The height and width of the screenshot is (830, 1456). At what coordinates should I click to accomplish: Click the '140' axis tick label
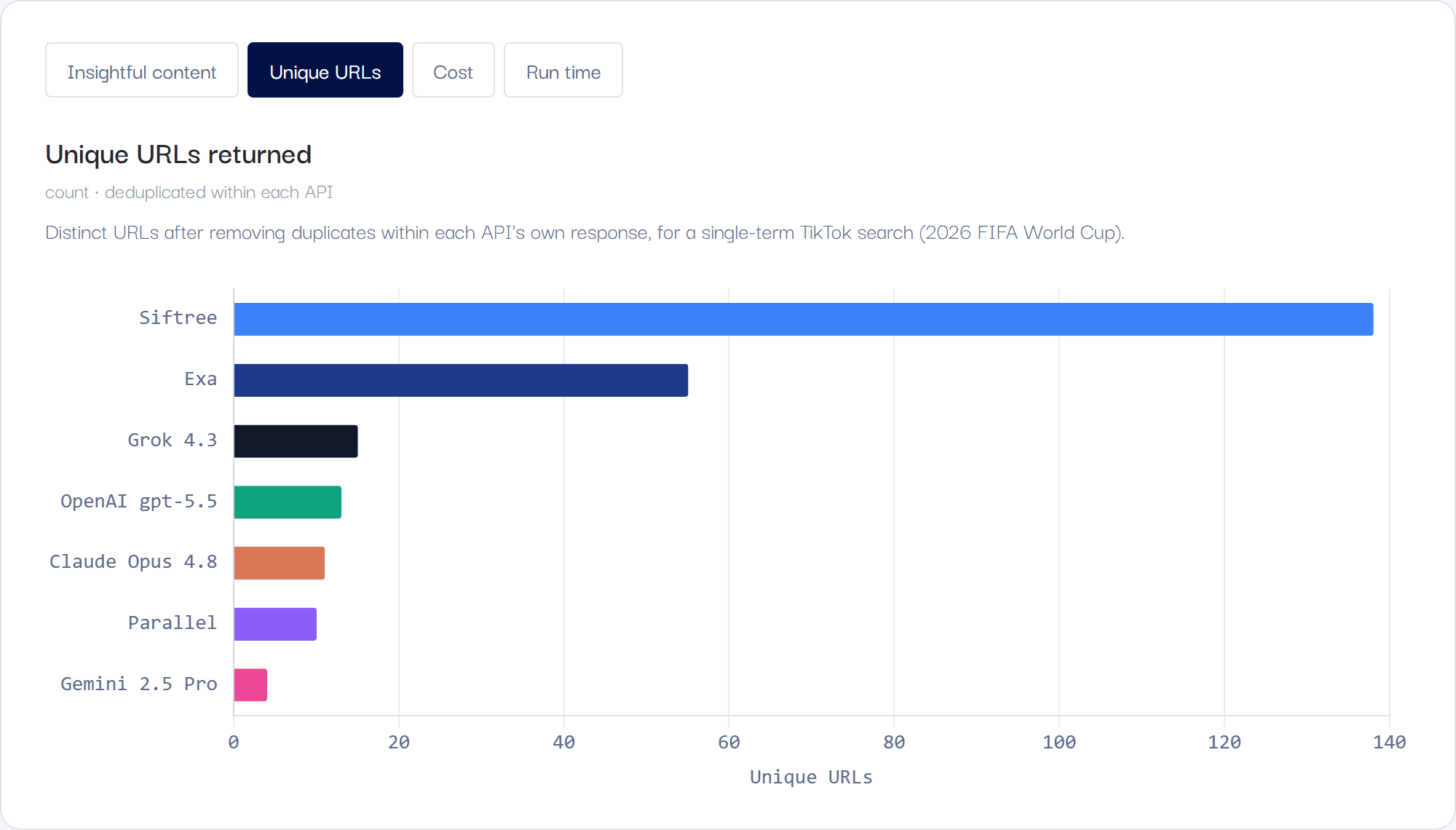[1389, 742]
